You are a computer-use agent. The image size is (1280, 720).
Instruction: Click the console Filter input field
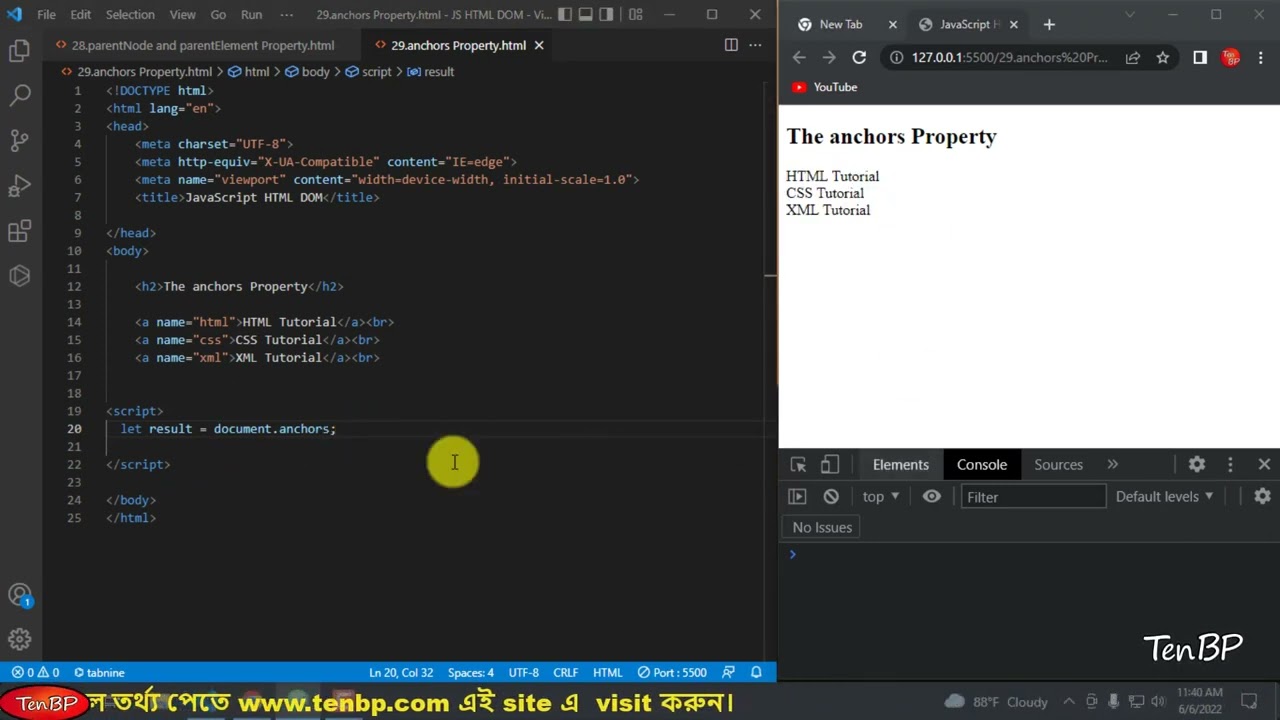pyautogui.click(x=1033, y=496)
